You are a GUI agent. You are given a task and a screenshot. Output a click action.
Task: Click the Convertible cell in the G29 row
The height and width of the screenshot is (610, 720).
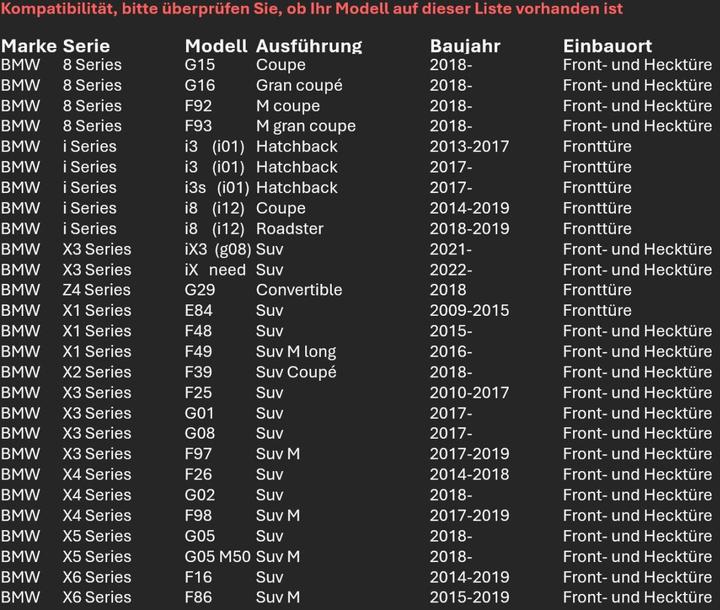(x=299, y=290)
